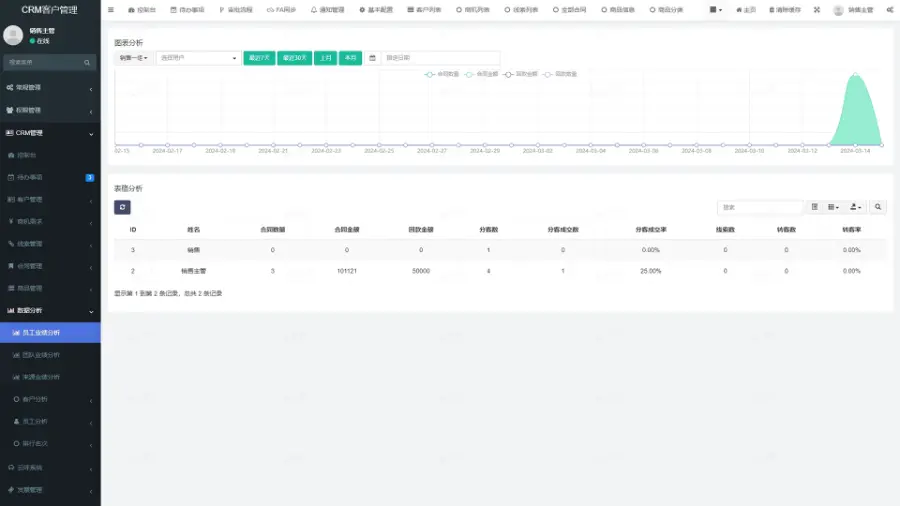The height and width of the screenshot is (506, 900).
Task: Open settings gears icon at top right
Action: [889, 10]
